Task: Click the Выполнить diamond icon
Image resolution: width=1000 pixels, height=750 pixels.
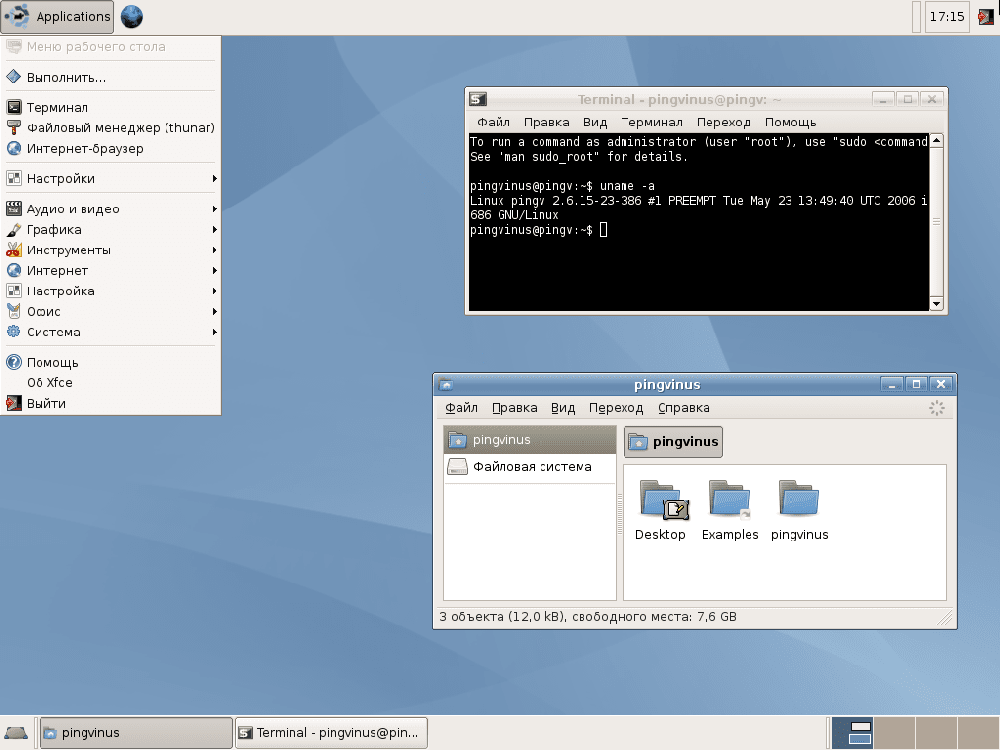Action: pyautogui.click(x=13, y=77)
